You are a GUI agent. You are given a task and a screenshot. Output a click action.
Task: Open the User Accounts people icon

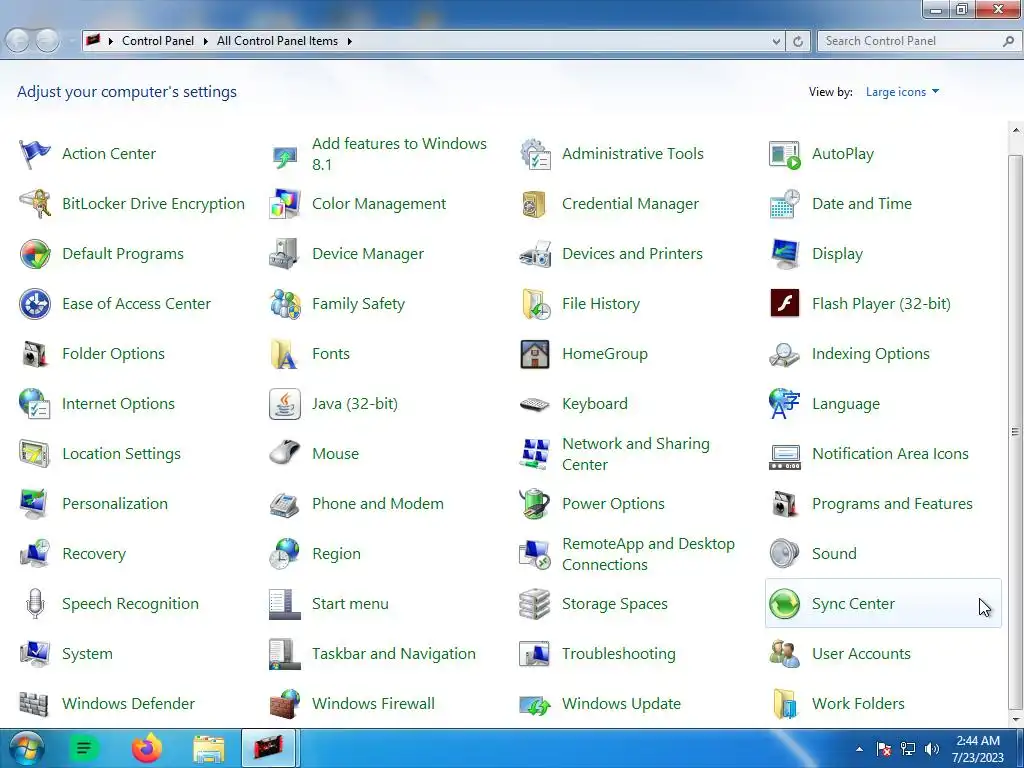pyautogui.click(x=784, y=654)
